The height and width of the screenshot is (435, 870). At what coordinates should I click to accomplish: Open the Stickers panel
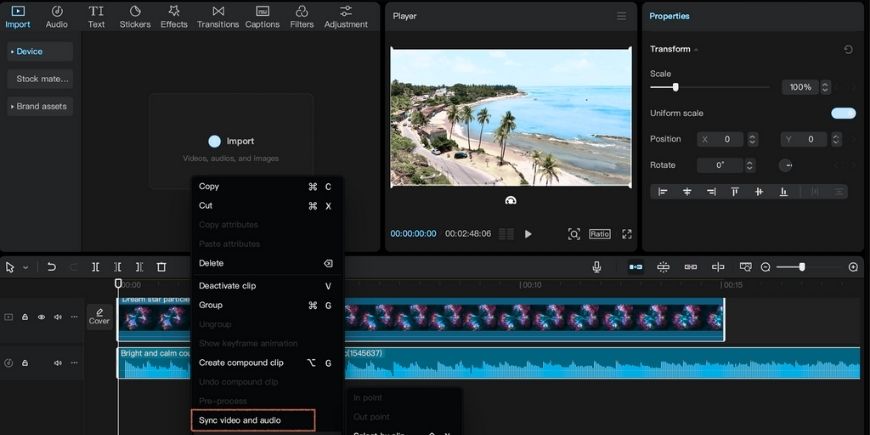click(135, 17)
